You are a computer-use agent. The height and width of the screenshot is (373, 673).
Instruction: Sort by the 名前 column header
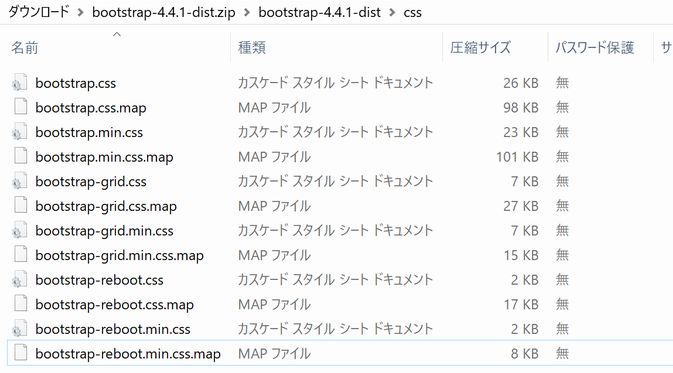[x=24, y=48]
